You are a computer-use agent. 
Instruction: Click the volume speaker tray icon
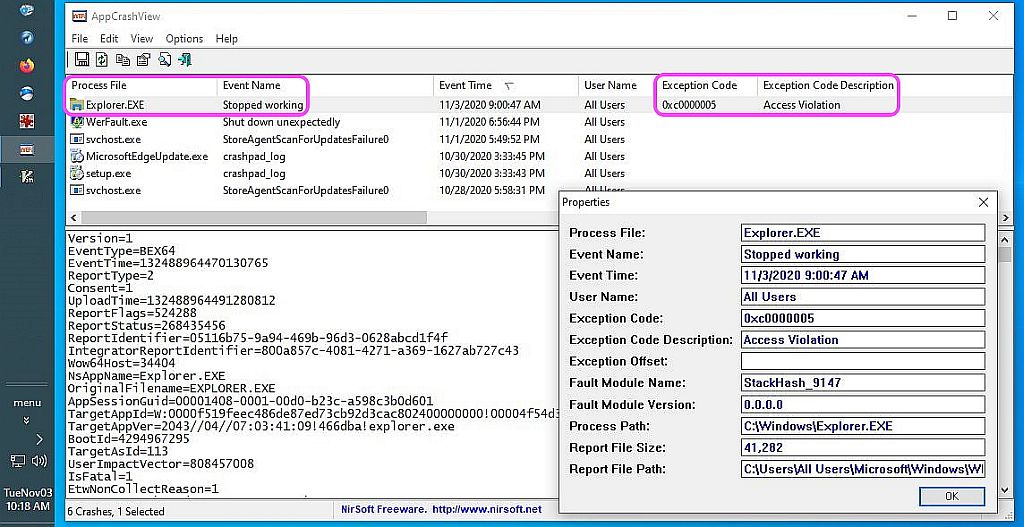pyautogui.click(x=39, y=461)
